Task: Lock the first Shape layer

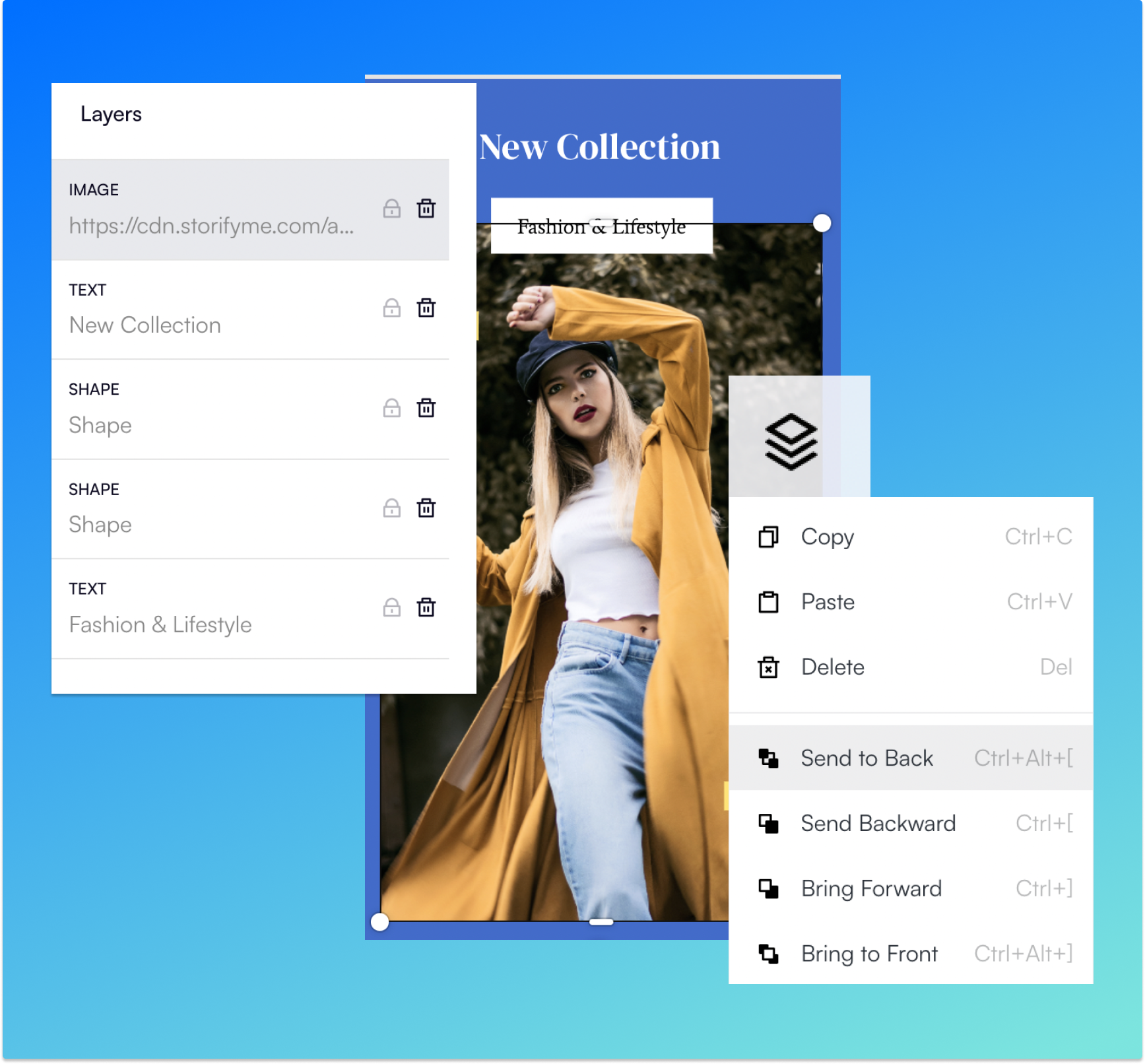Action: click(392, 408)
